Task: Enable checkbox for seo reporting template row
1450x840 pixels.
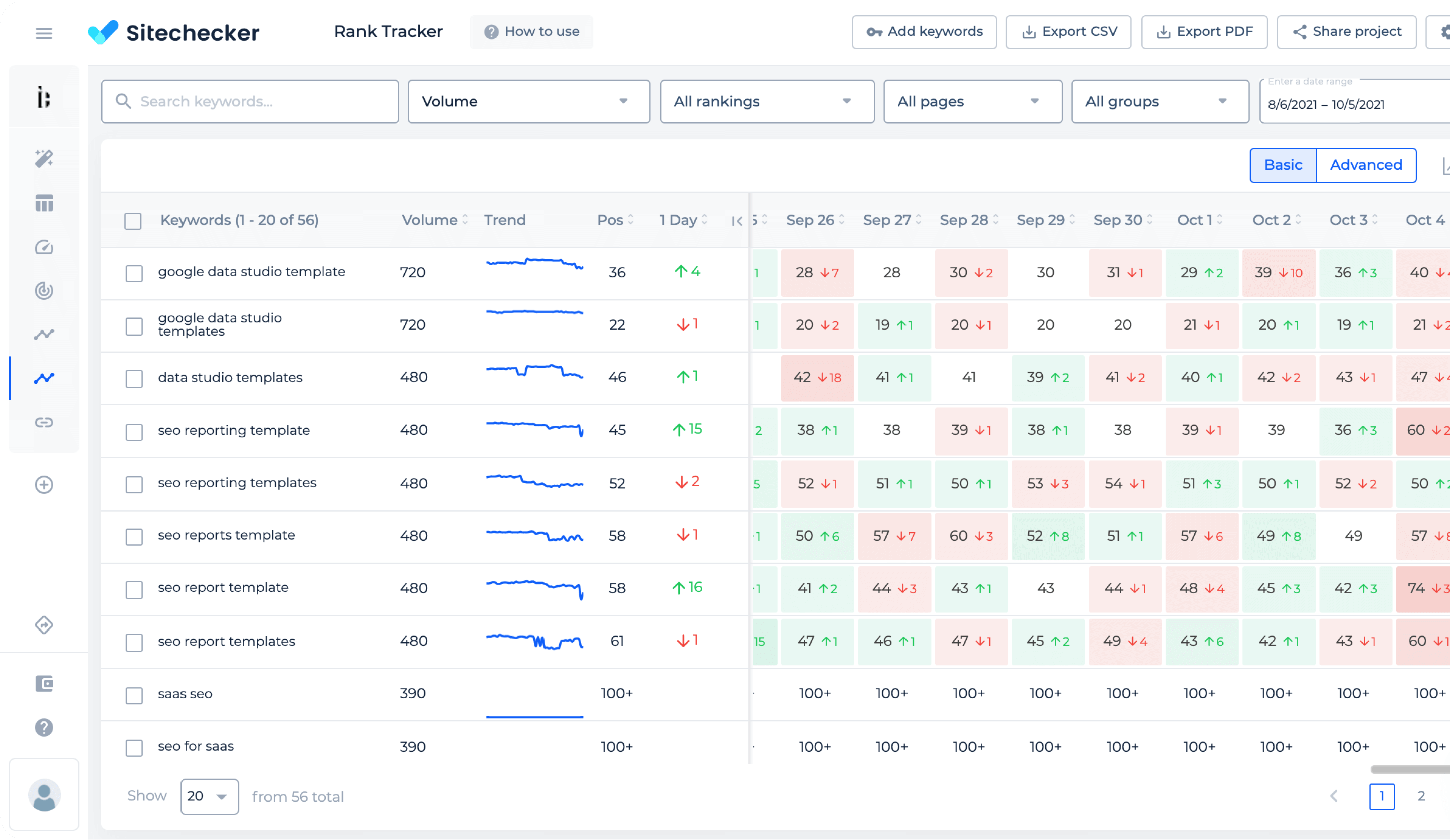Action: click(134, 430)
